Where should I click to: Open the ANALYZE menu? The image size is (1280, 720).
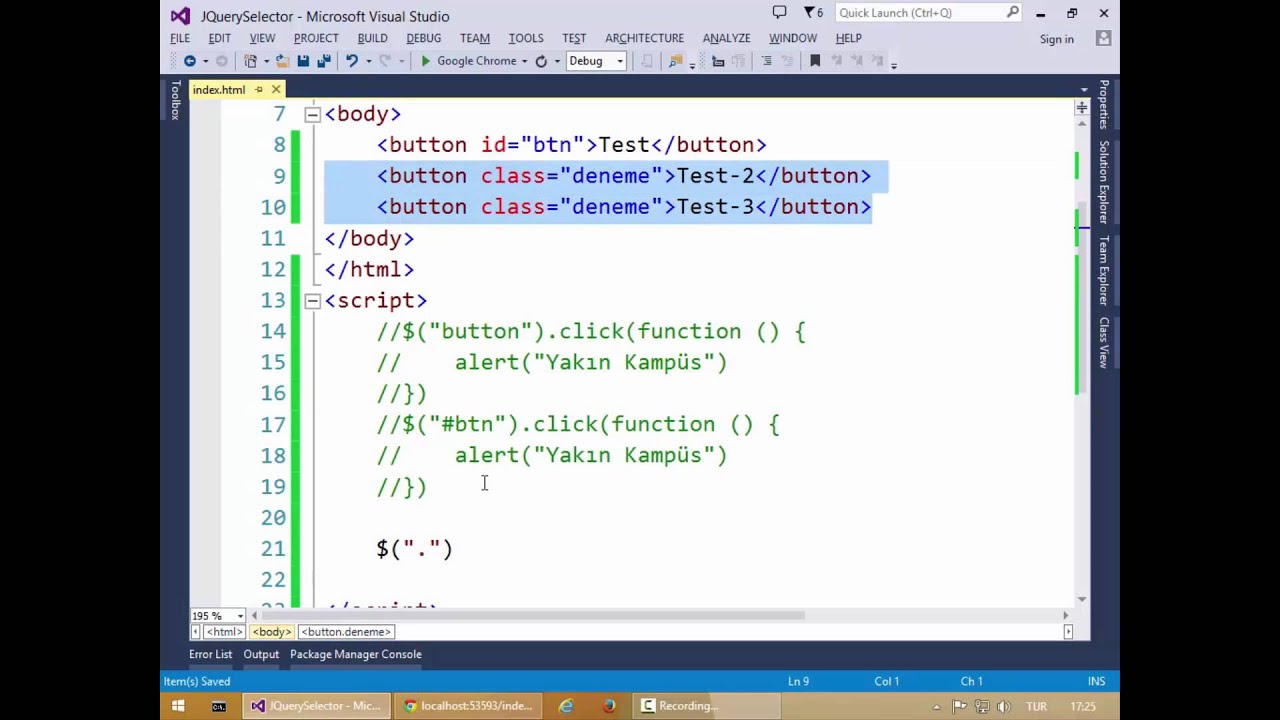pos(726,38)
